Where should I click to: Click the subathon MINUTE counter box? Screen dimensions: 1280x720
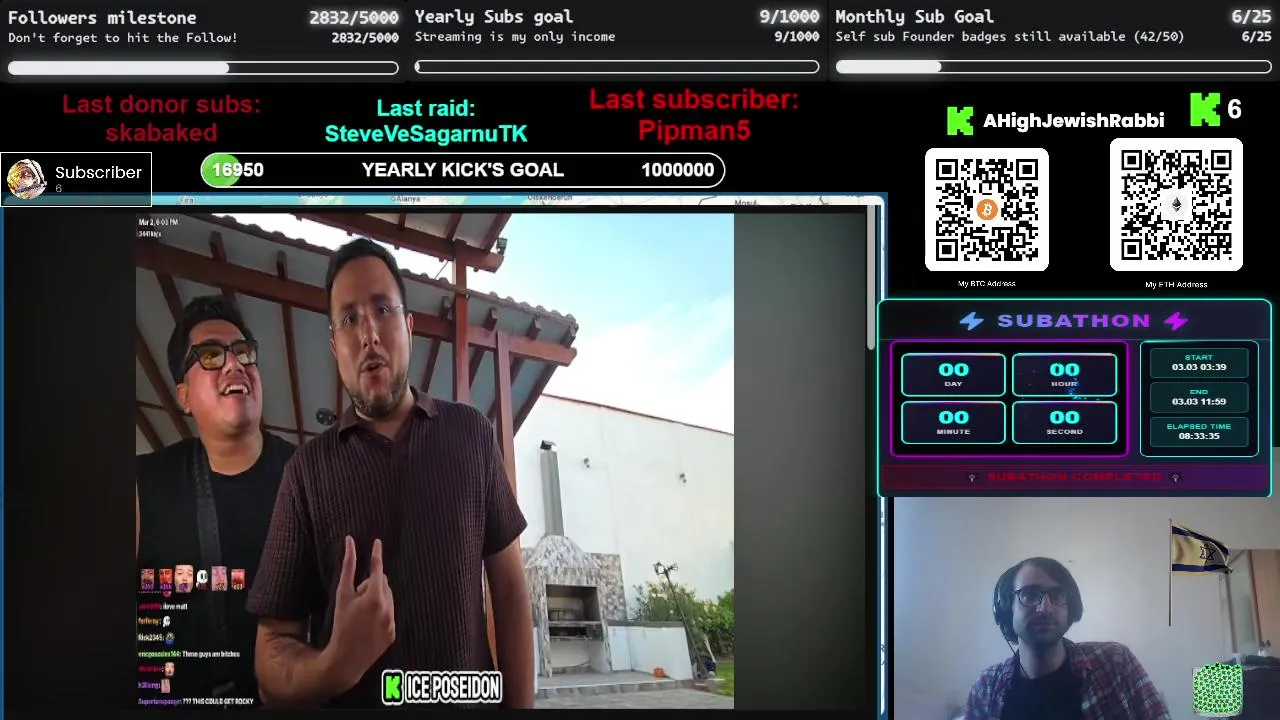953,421
